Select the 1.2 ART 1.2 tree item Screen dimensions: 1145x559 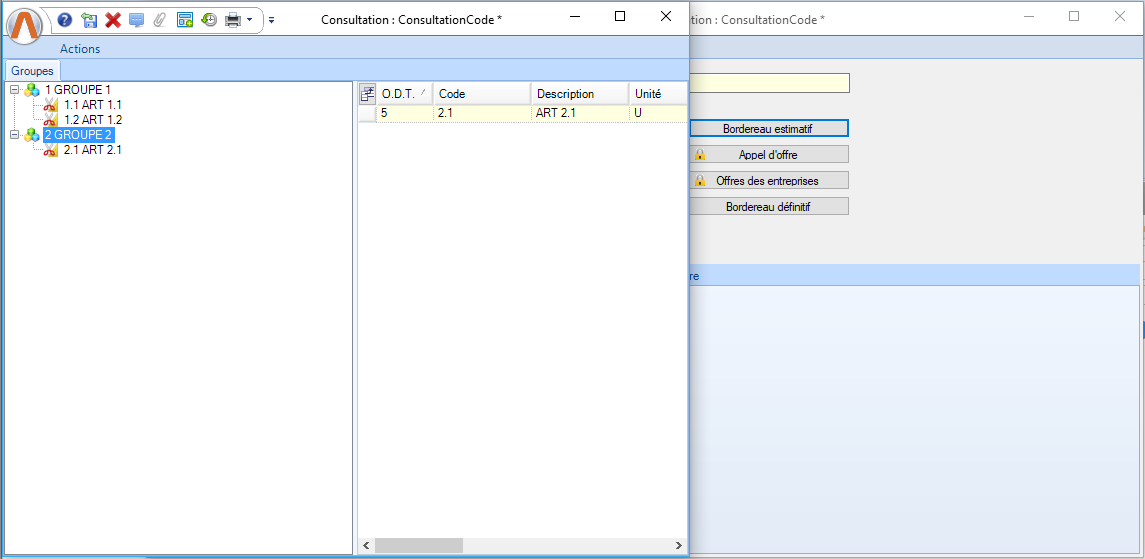click(92, 120)
